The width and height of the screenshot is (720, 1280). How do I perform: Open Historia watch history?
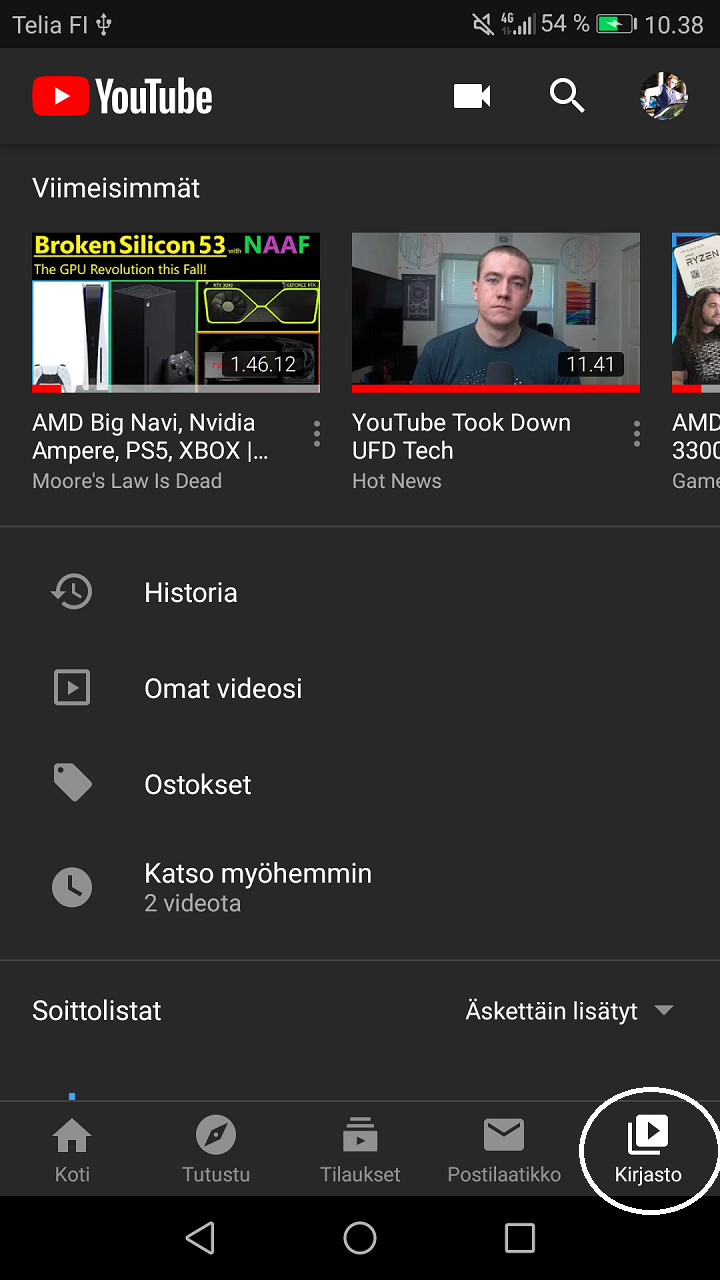click(x=360, y=592)
